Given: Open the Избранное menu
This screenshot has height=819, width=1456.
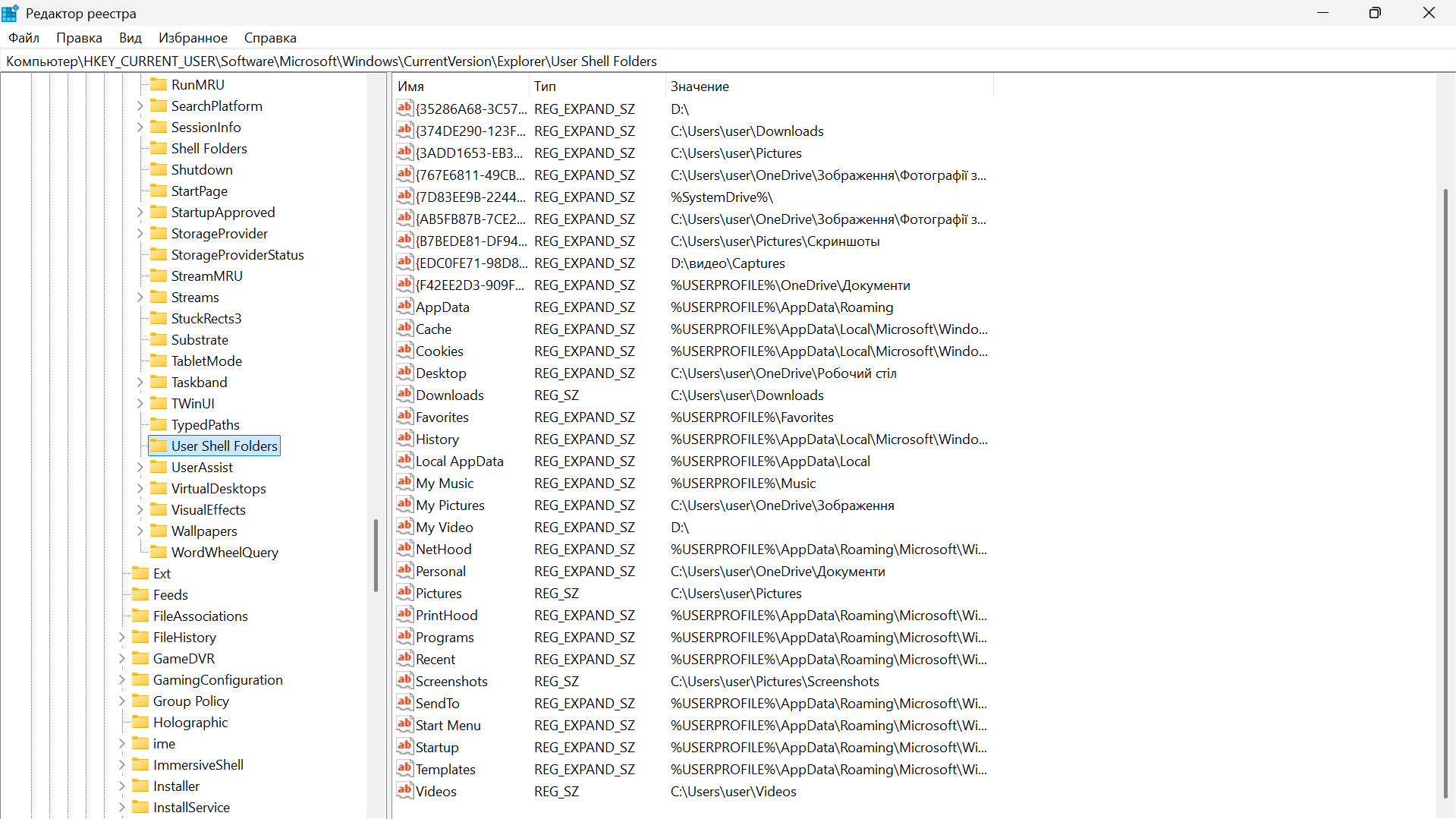Looking at the screenshot, I should 193,38.
